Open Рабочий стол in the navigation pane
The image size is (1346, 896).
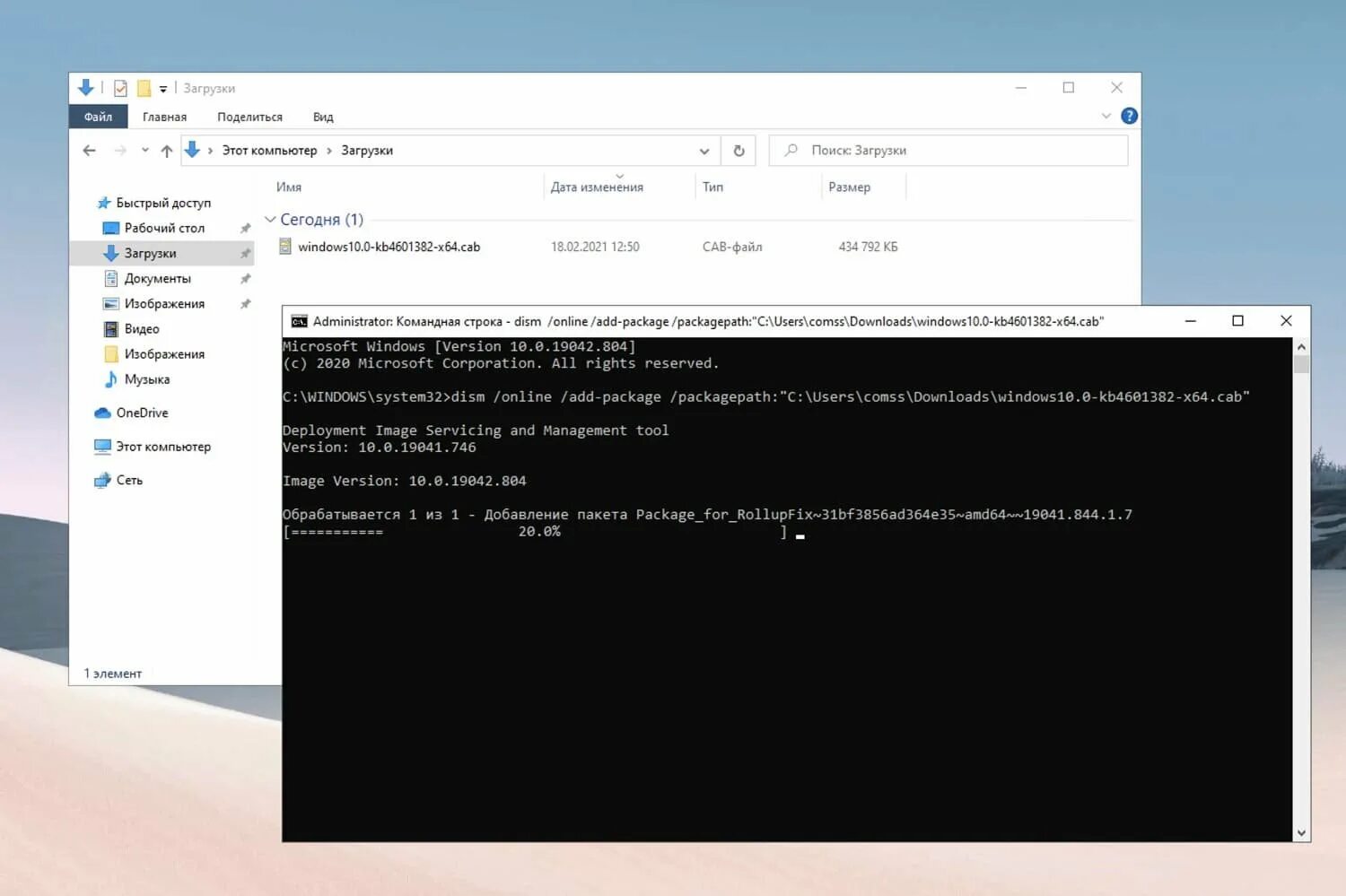(x=164, y=228)
